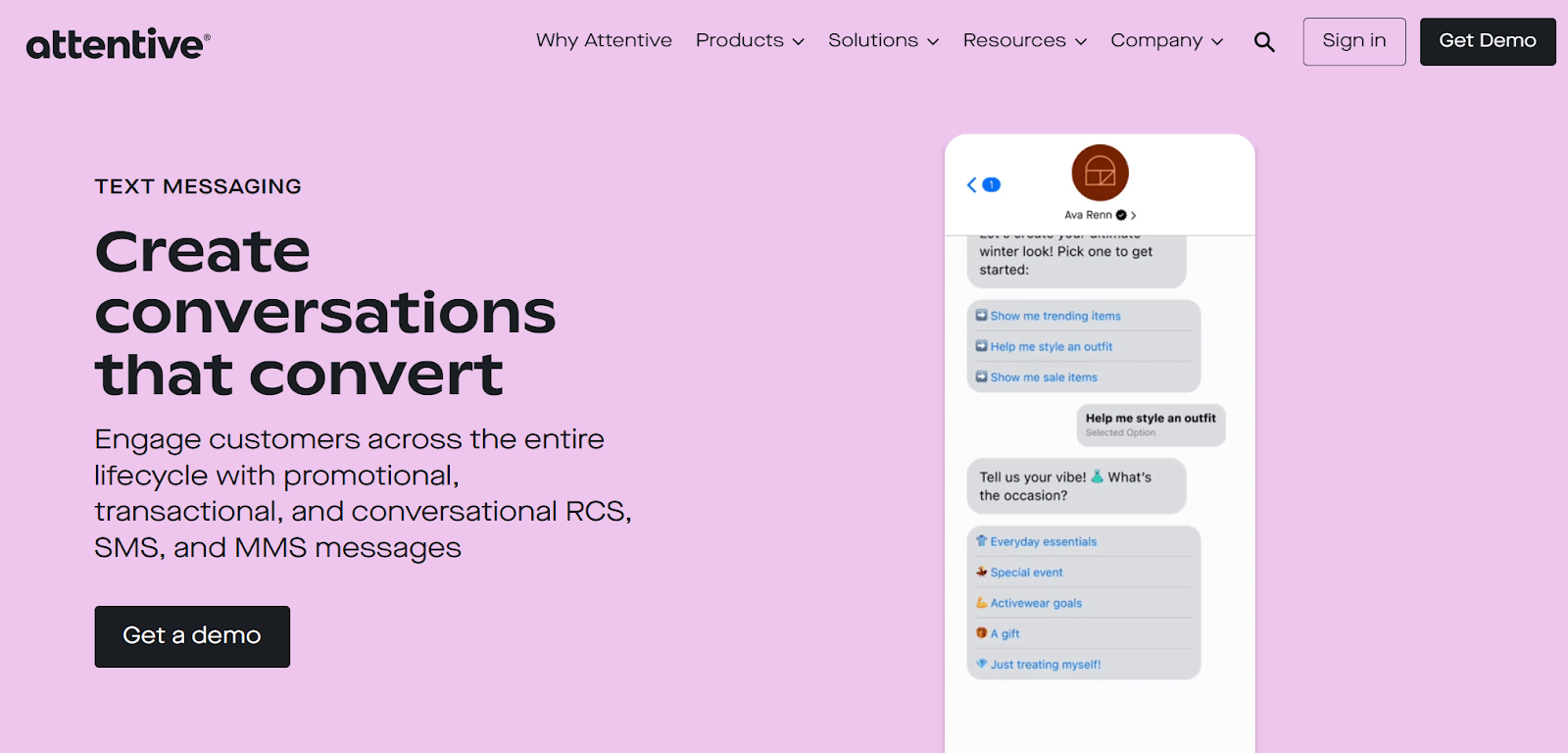1568x753 pixels.
Task: Tap Ava Renn's profile avatar
Action: (x=1100, y=173)
